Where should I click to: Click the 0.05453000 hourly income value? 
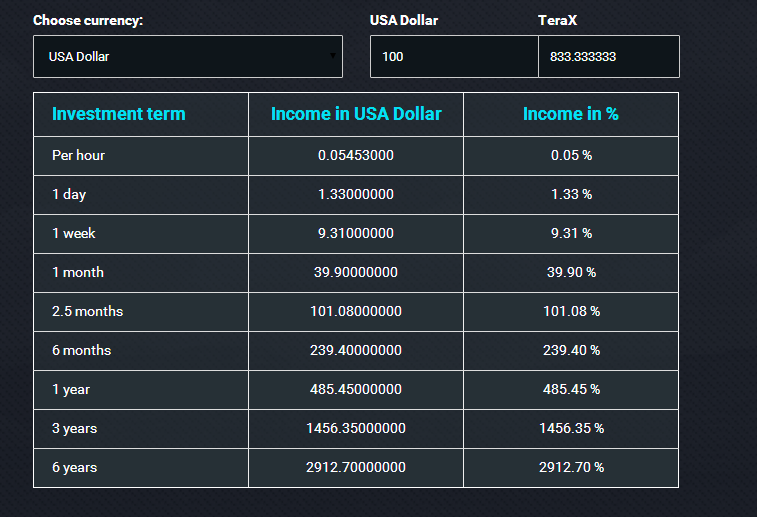(x=356, y=155)
